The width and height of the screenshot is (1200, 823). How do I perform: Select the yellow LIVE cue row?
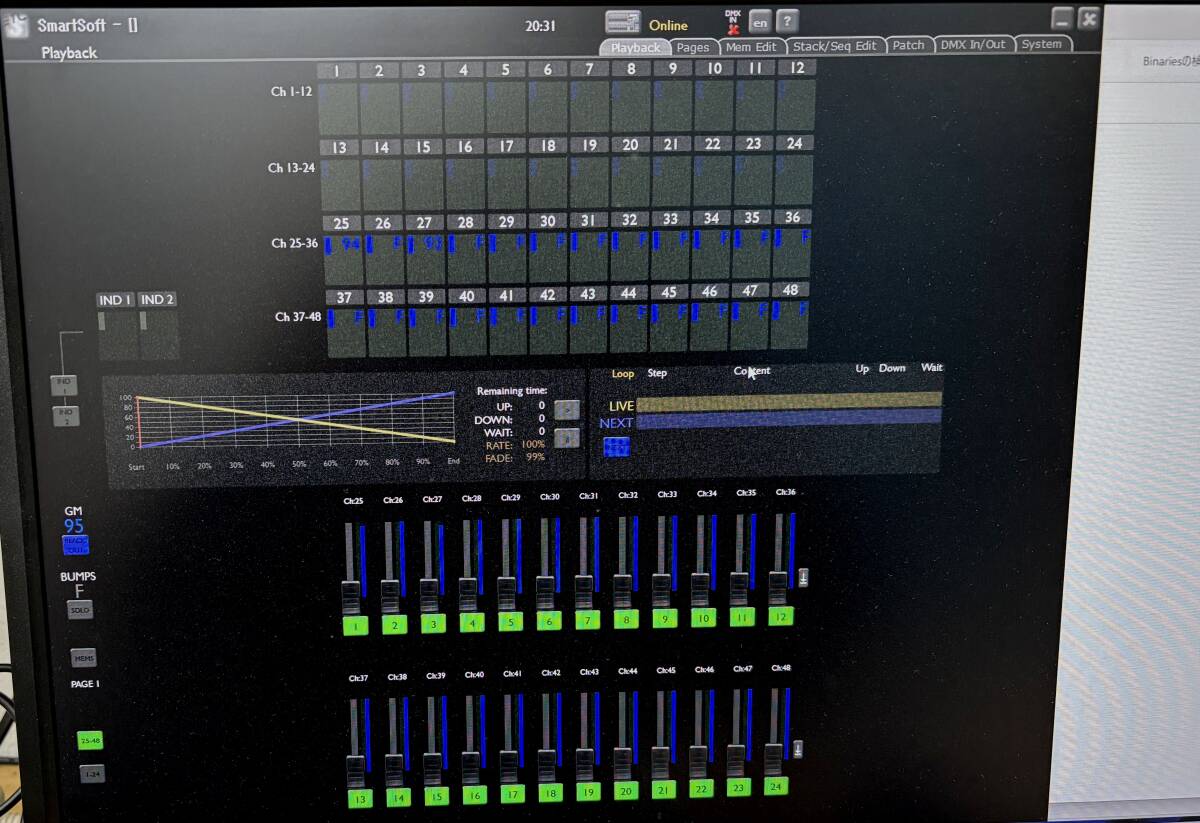788,402
